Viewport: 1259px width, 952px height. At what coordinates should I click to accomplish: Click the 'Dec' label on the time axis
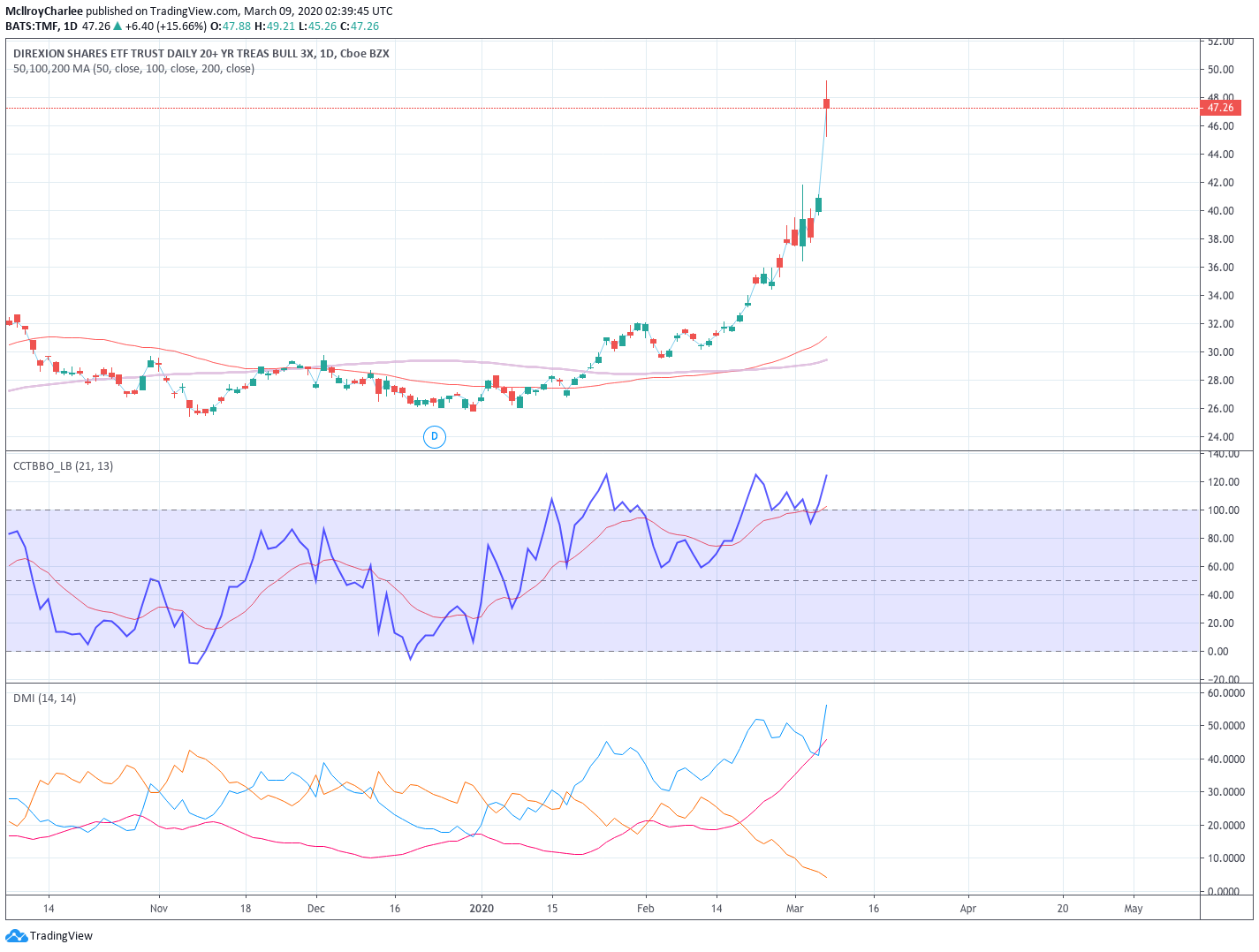pos(316,908)
